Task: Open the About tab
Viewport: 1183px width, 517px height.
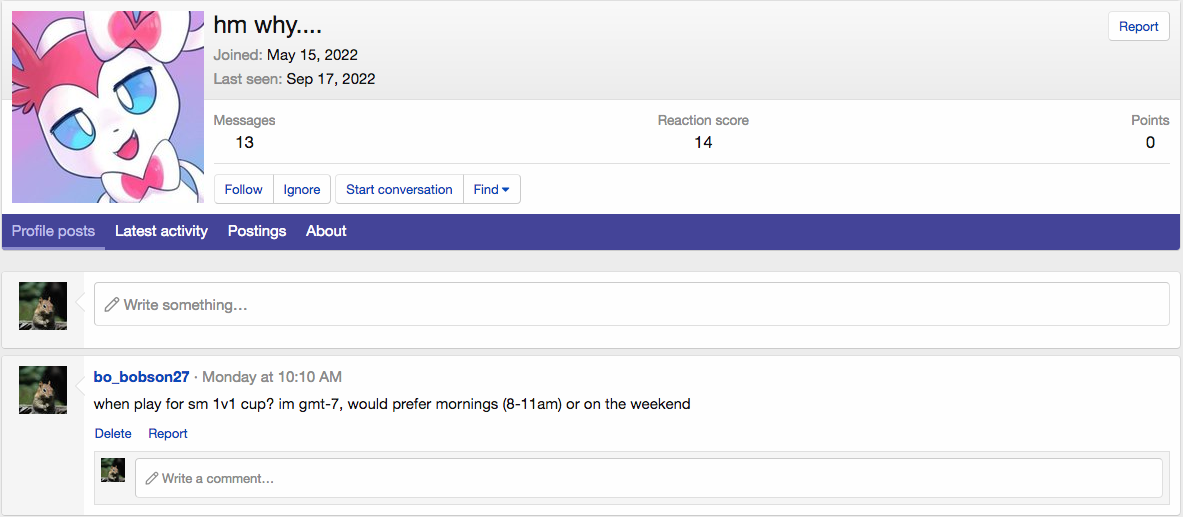Action: (326, 231)
